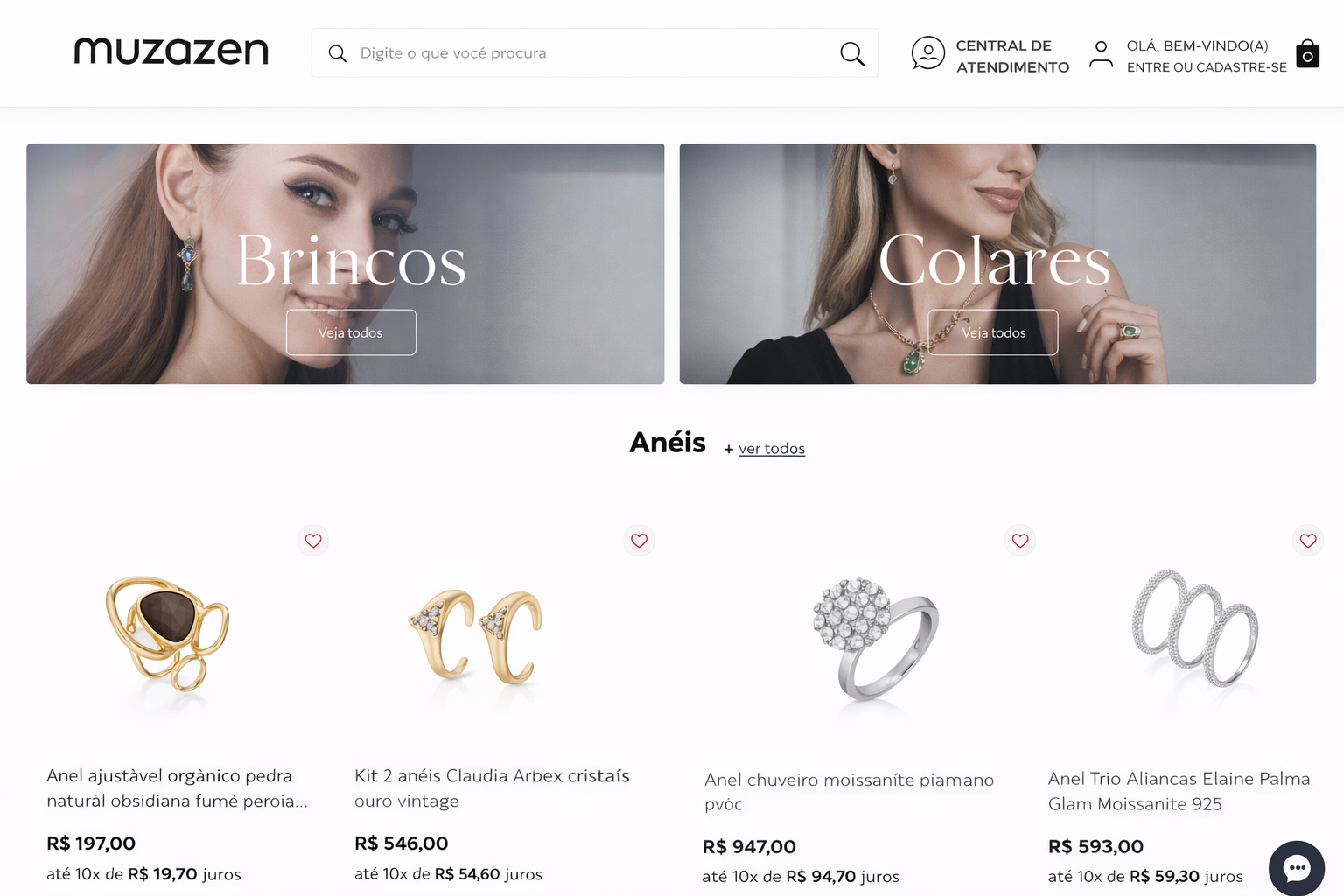The height and width of the screenshot is (896, 1344).
Task: Click the user account icon
Action: (1101, 54)
